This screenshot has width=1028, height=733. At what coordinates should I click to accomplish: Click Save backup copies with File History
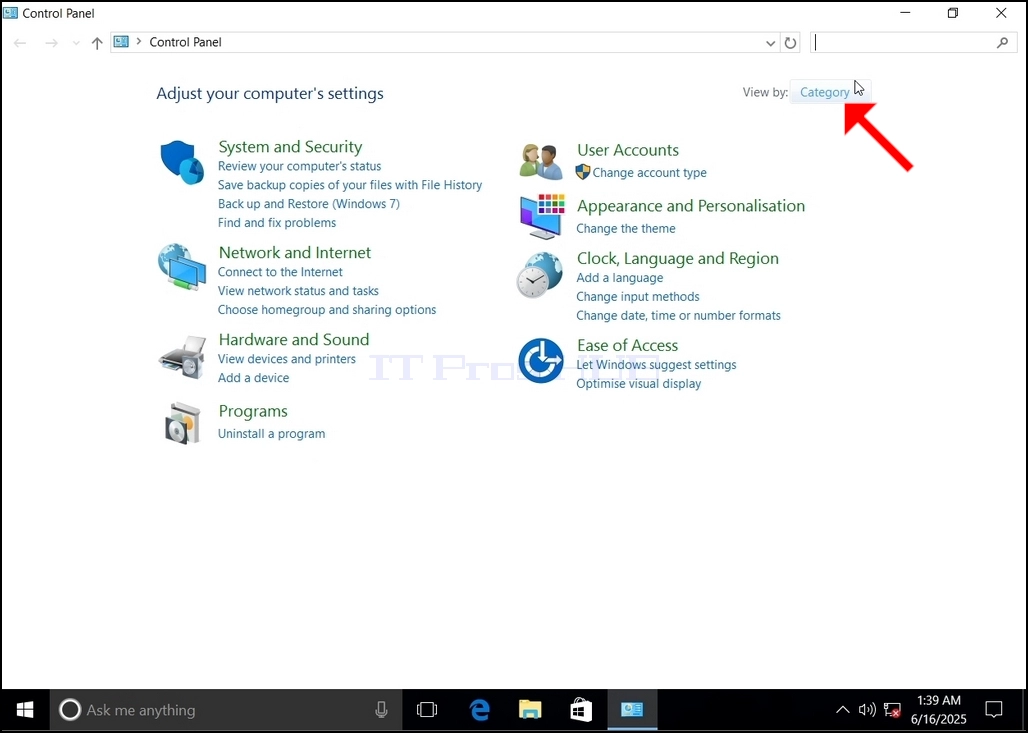click(349, 186)
